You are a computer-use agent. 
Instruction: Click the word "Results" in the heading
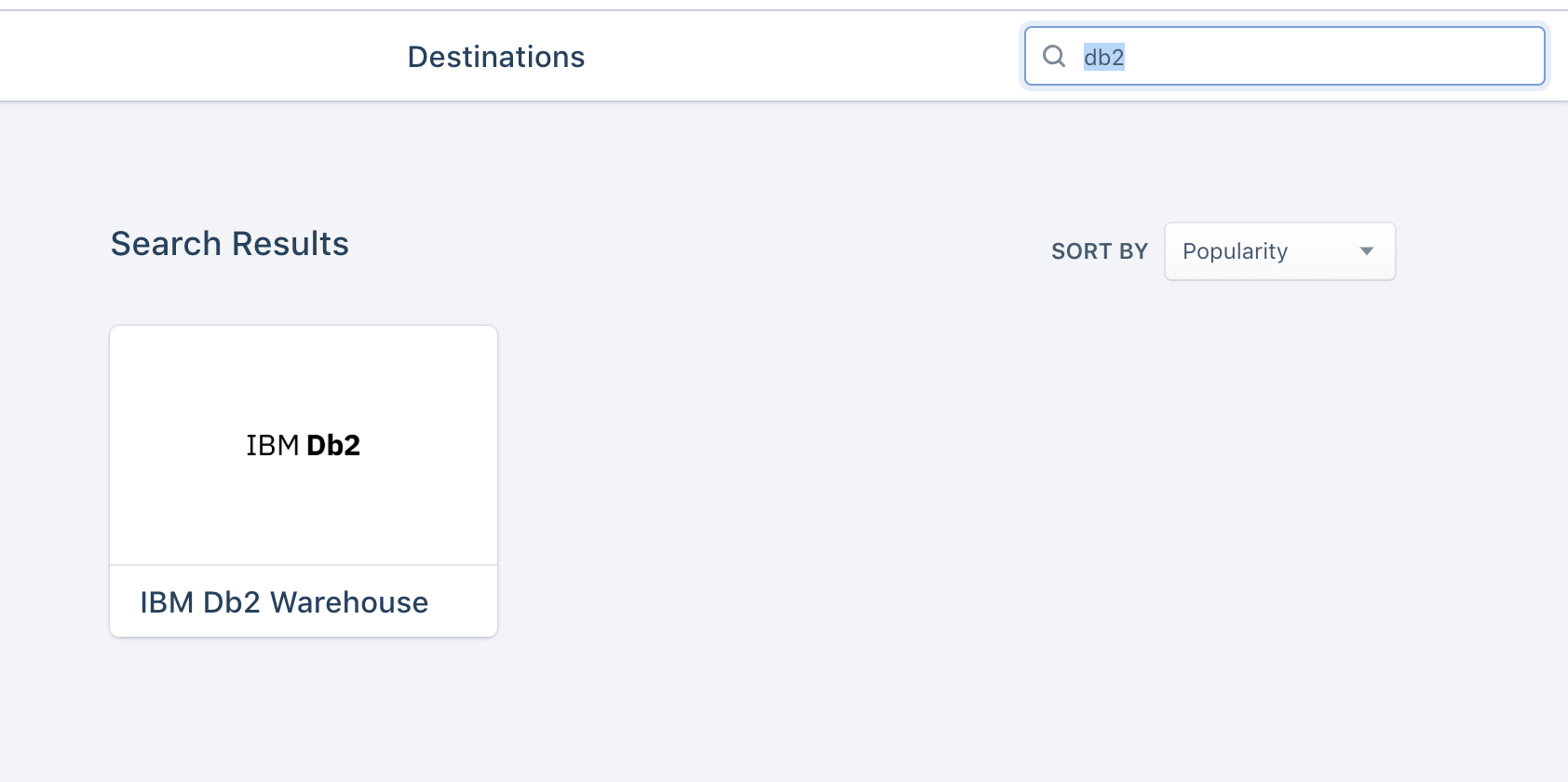[290, 244]
